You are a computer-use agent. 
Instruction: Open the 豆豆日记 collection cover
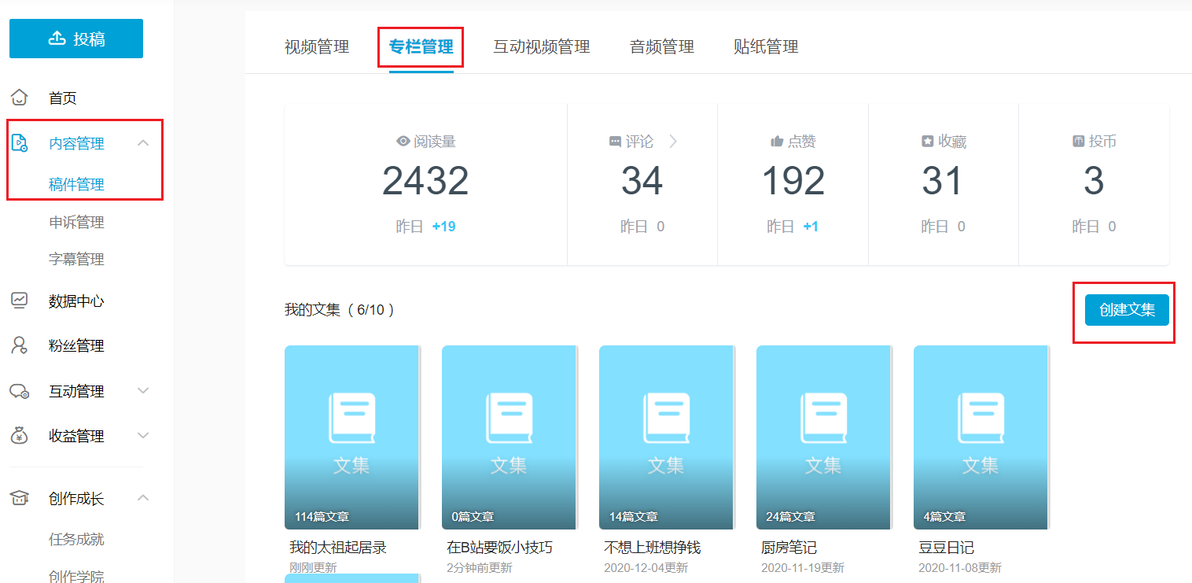click(x=982, y=438)
